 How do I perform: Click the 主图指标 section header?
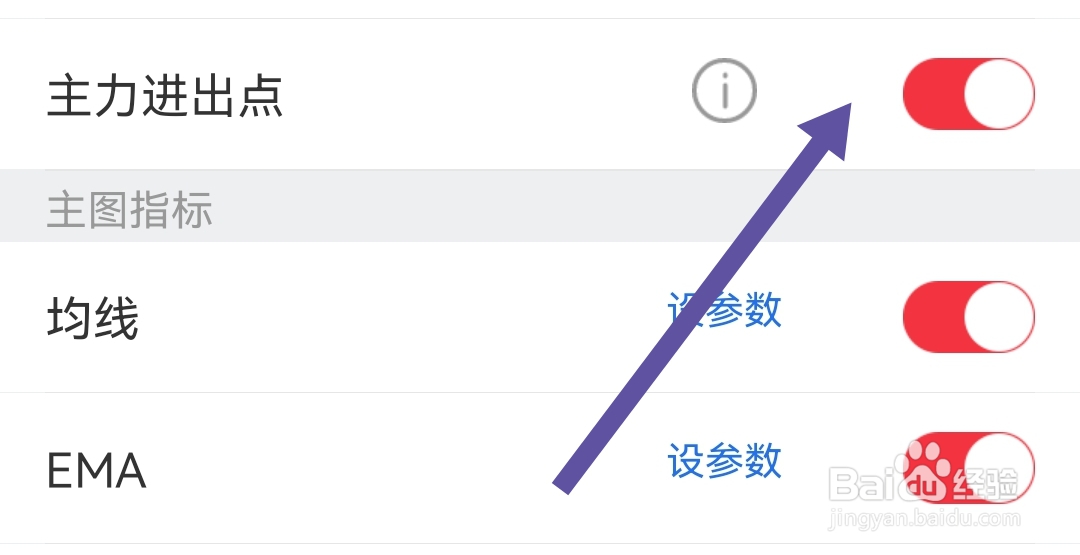[x=130, y=211]
